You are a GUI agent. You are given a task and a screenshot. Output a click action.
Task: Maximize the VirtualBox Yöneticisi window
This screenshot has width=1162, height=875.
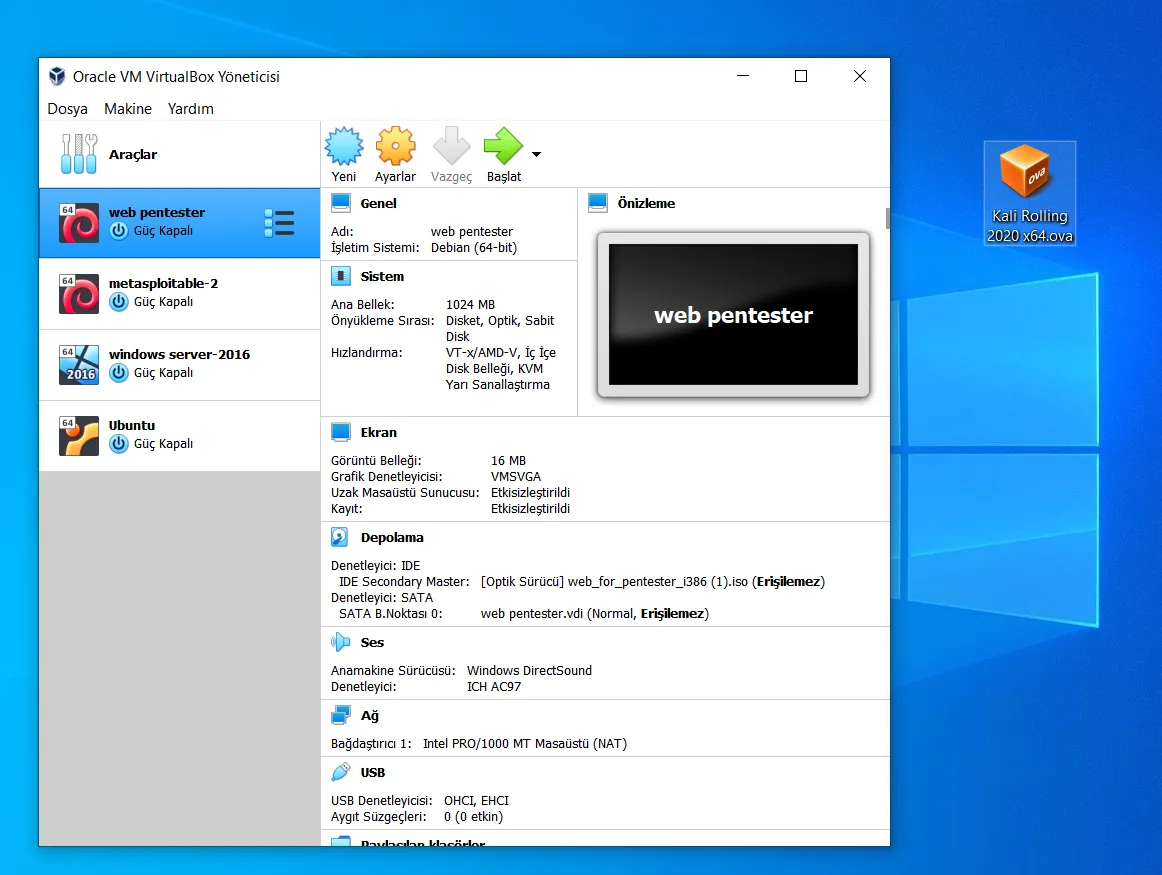pyautogui.click(x=801, y=76)
